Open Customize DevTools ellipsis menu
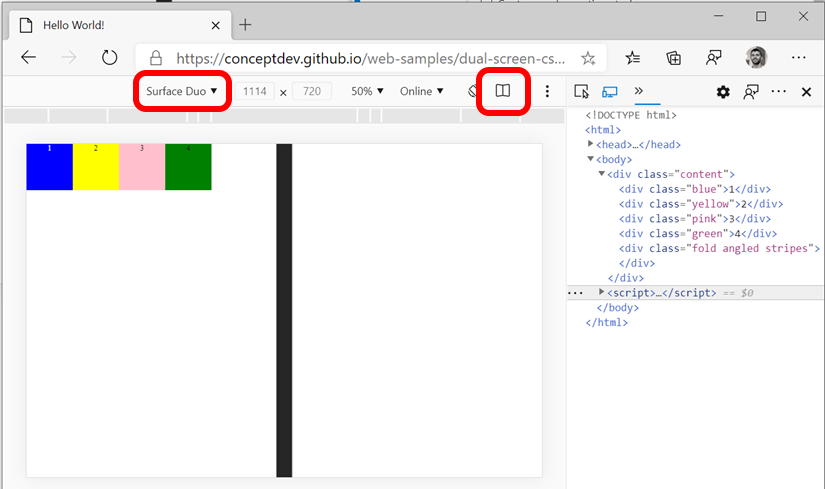Viewport: 825px width, 489px height. tap(779, 92)
